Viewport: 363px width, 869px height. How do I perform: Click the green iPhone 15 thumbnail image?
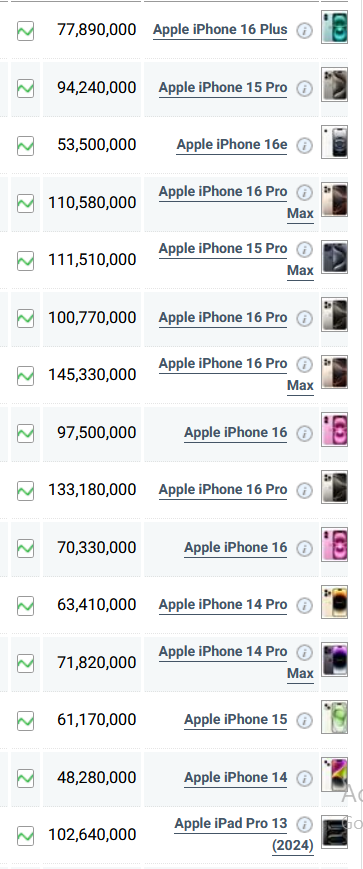335,717
